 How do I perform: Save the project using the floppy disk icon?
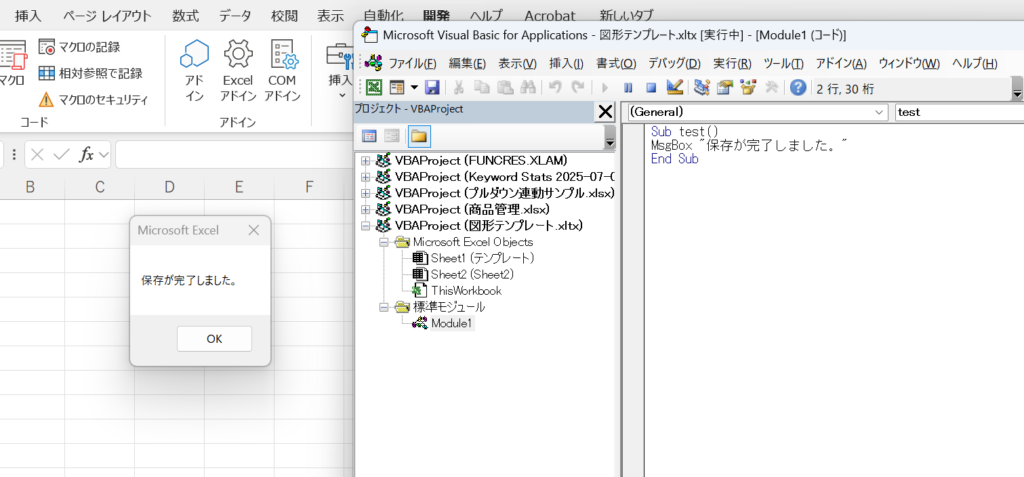point(432,88)
